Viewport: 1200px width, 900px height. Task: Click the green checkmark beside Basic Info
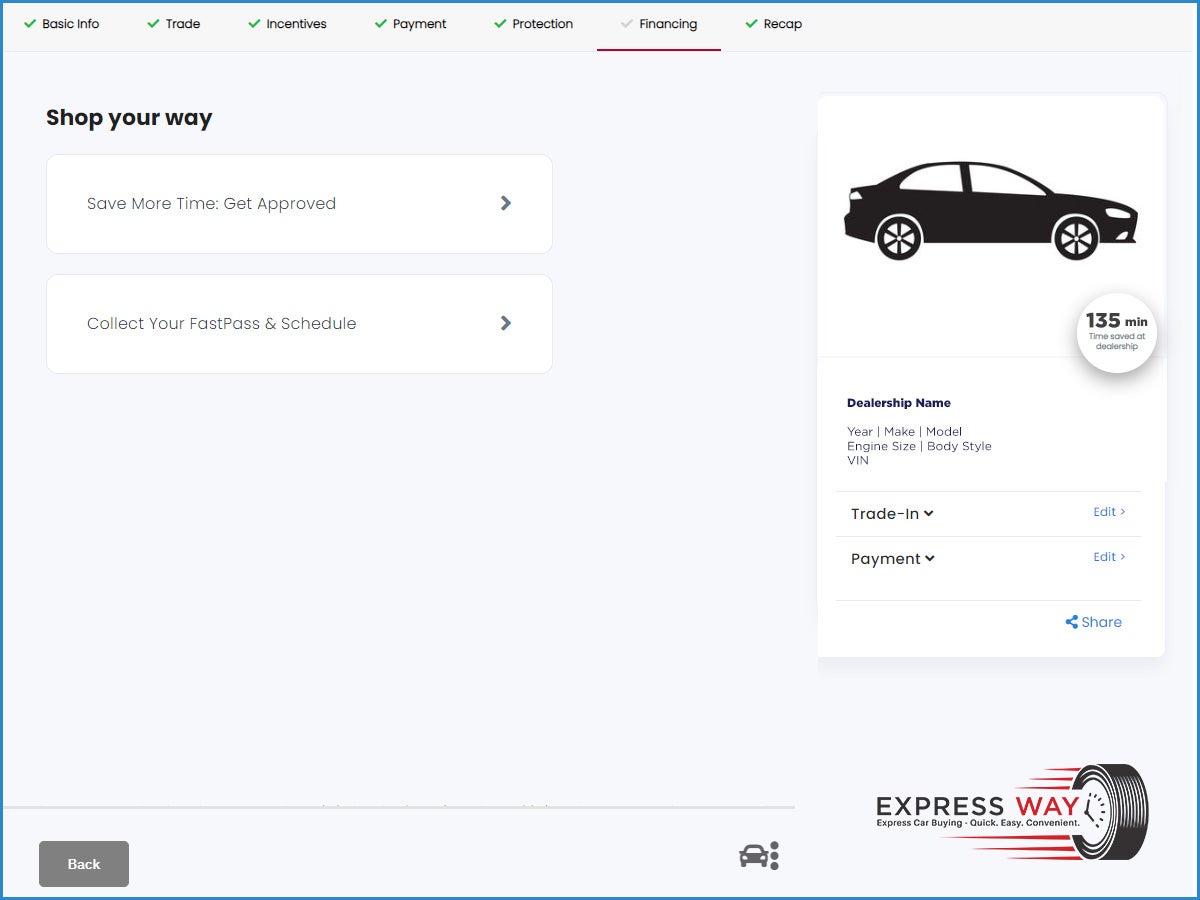(30, 24)
